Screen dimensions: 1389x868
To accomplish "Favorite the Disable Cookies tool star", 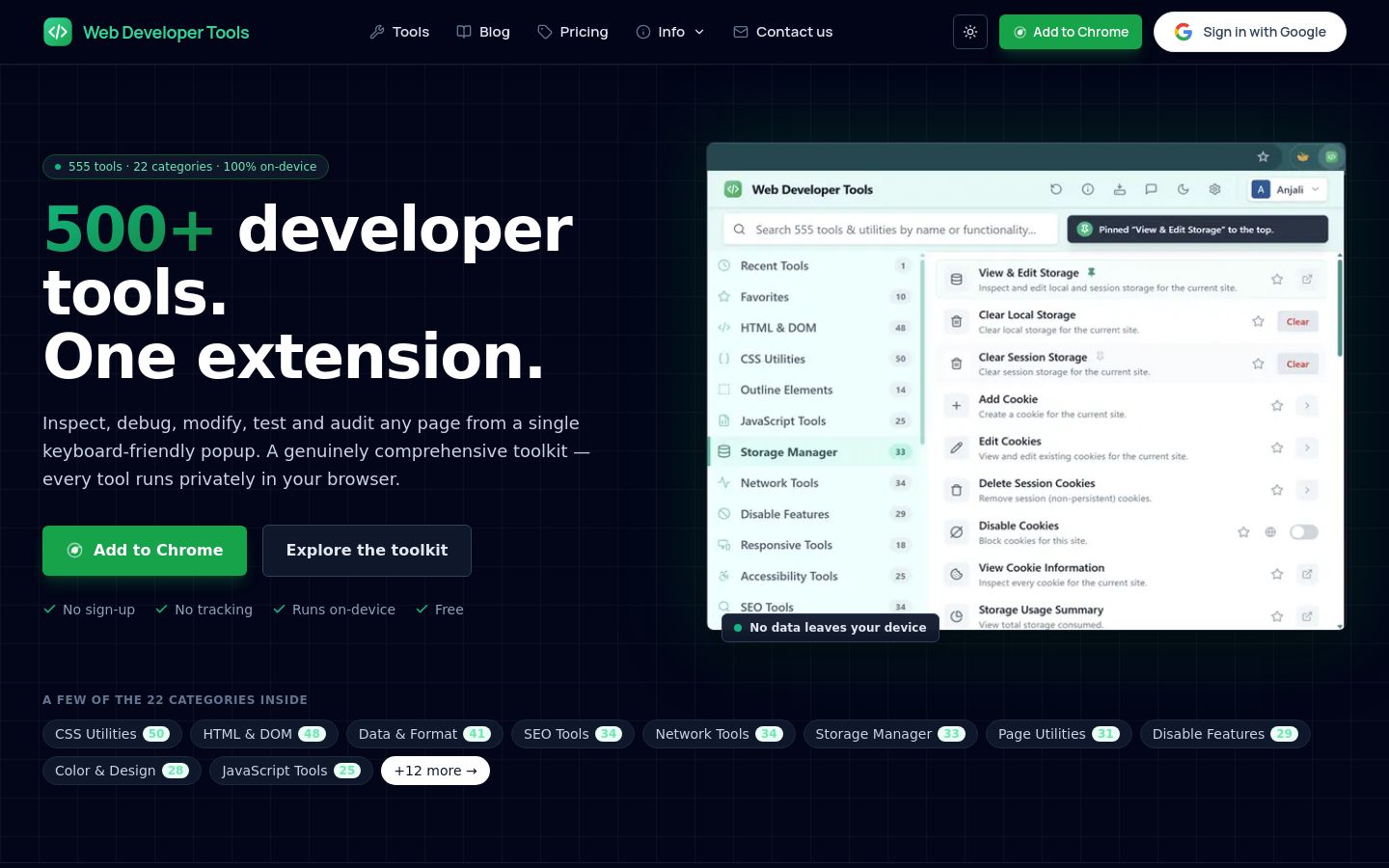I will coord(1243,532).
